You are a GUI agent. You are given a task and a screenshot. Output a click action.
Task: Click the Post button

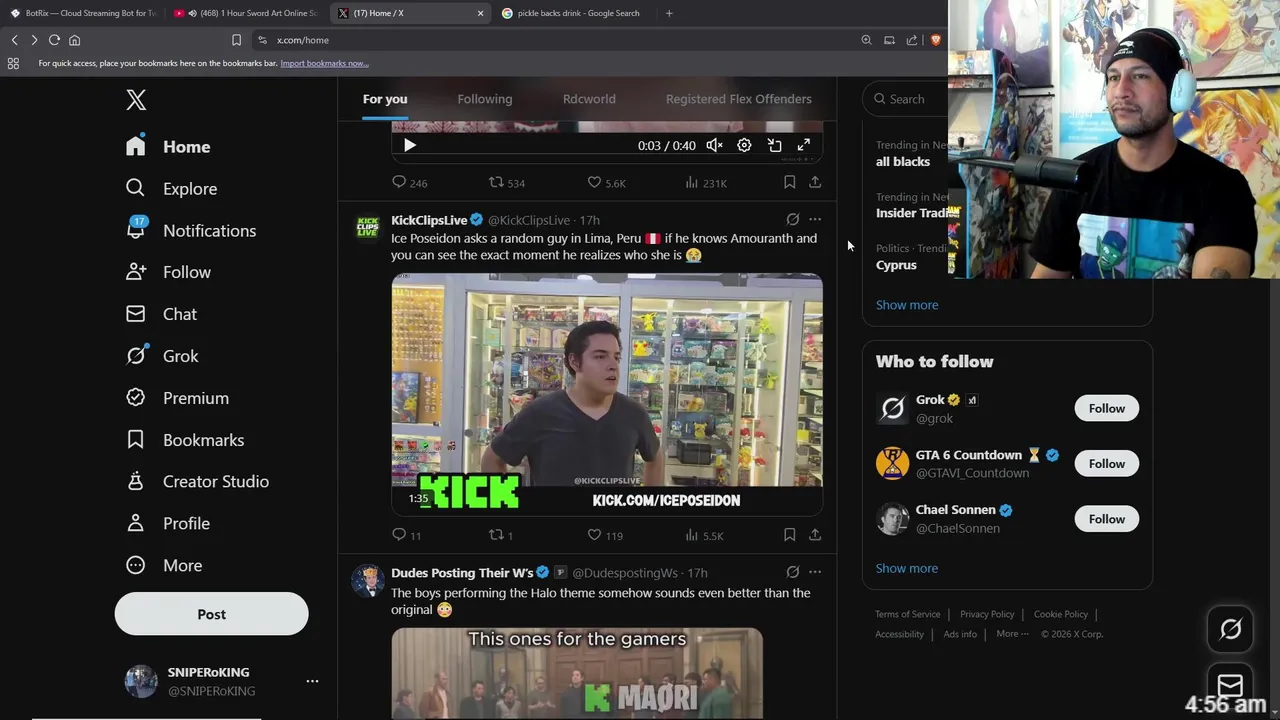click(x=211, y=614)
